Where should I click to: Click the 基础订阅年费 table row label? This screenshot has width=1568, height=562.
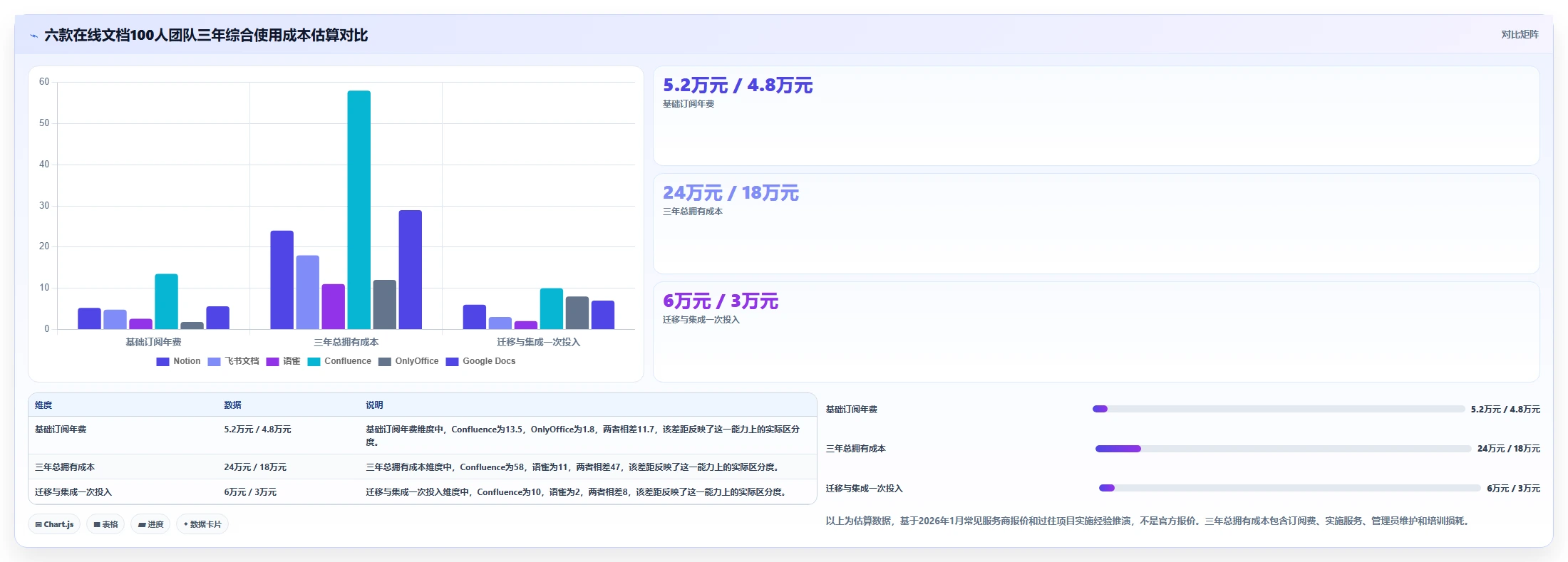pos(61,430)
